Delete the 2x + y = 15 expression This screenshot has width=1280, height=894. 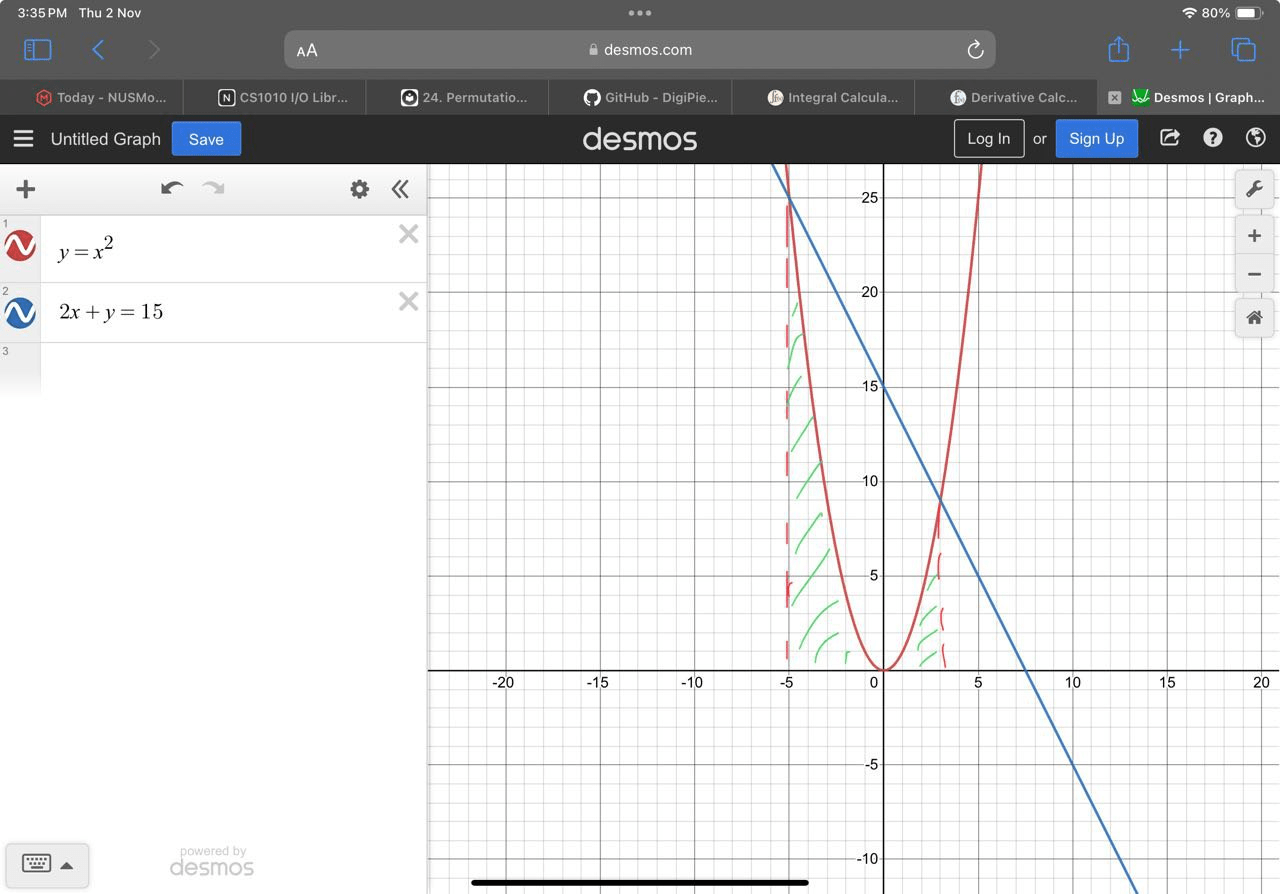click(x=408, y=301)
